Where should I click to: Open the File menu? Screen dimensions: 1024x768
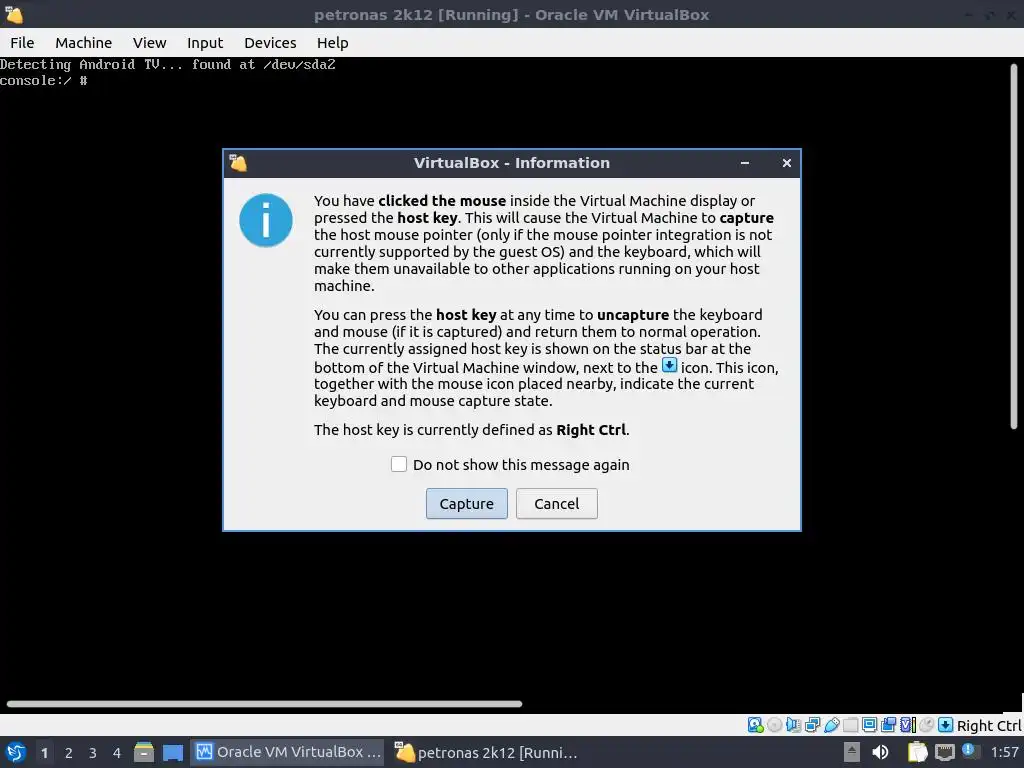[x=22, y=42]
